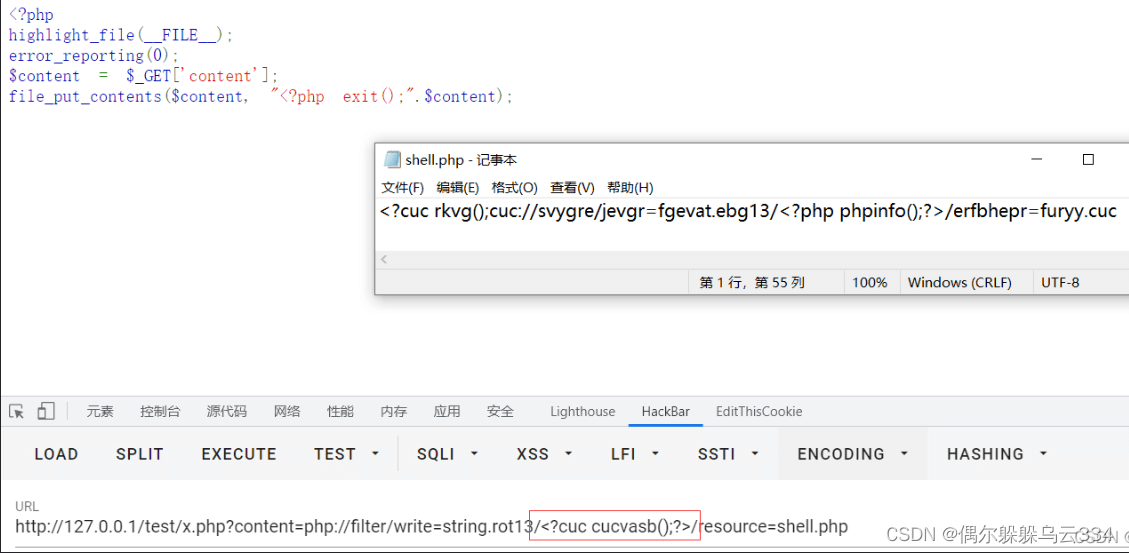Open Notepad 帮助(H) menu
This screenshot has height=553, width=1129.
pyautogui.click(x=630, y=188)
